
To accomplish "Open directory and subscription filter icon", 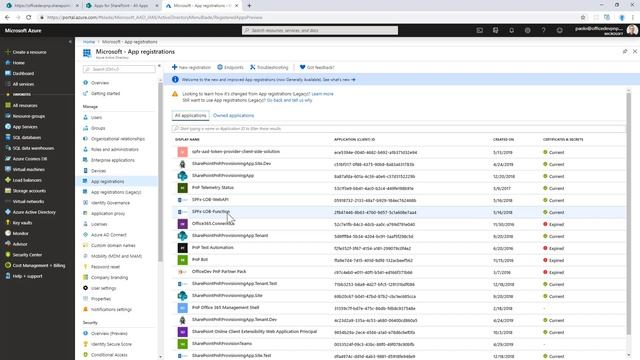I will (x=496, y=31).
